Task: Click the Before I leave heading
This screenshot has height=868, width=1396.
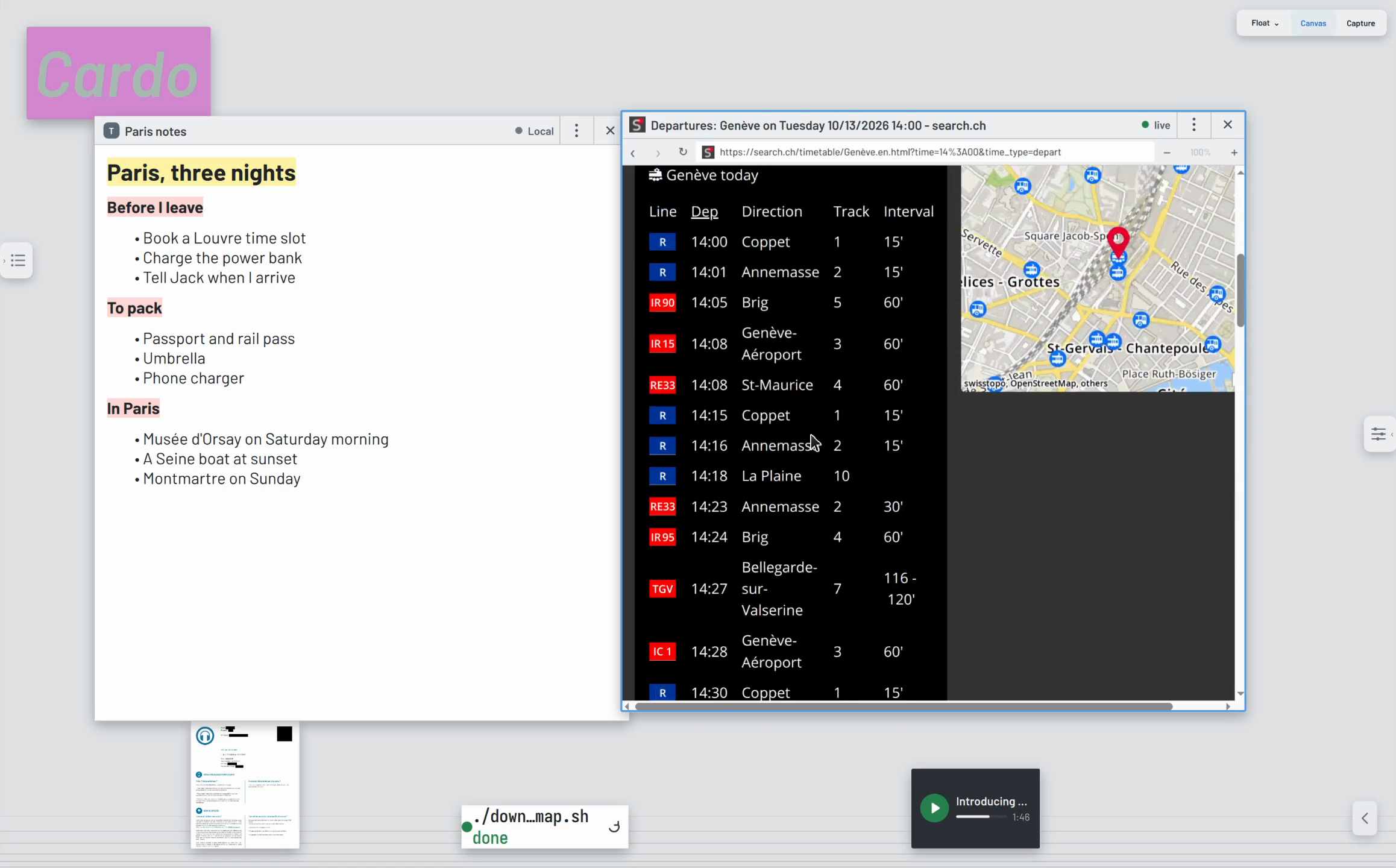Action: [x=155, y=207]
